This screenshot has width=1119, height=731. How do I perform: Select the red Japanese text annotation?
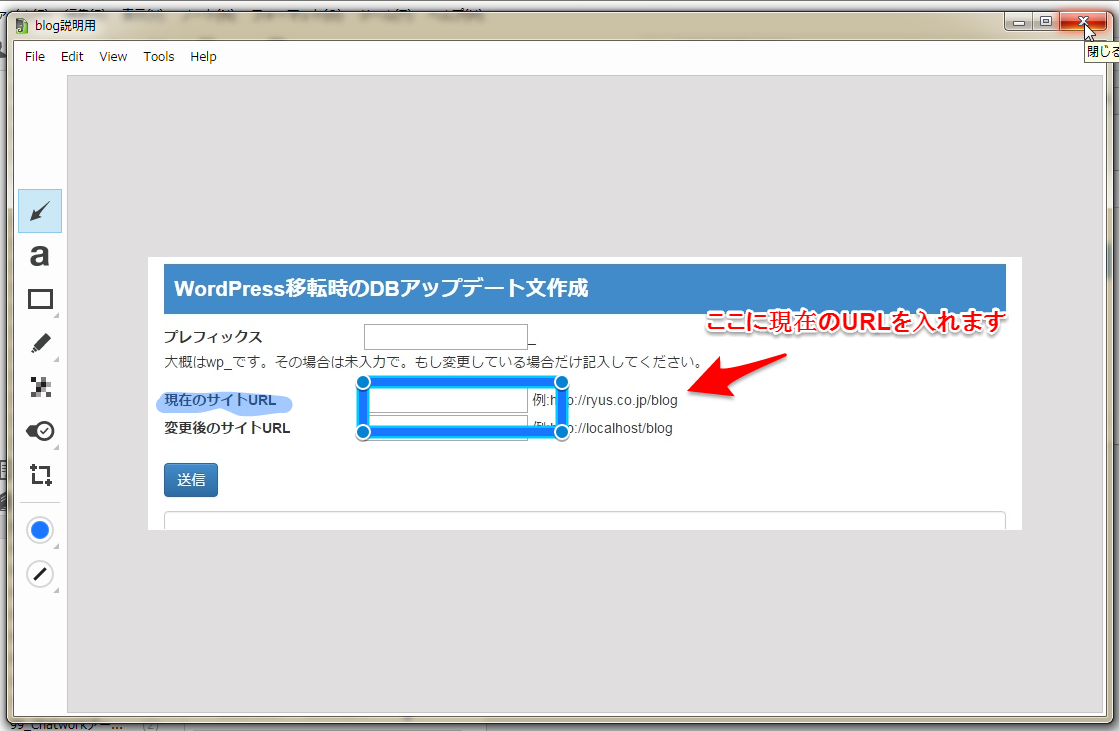855,322
